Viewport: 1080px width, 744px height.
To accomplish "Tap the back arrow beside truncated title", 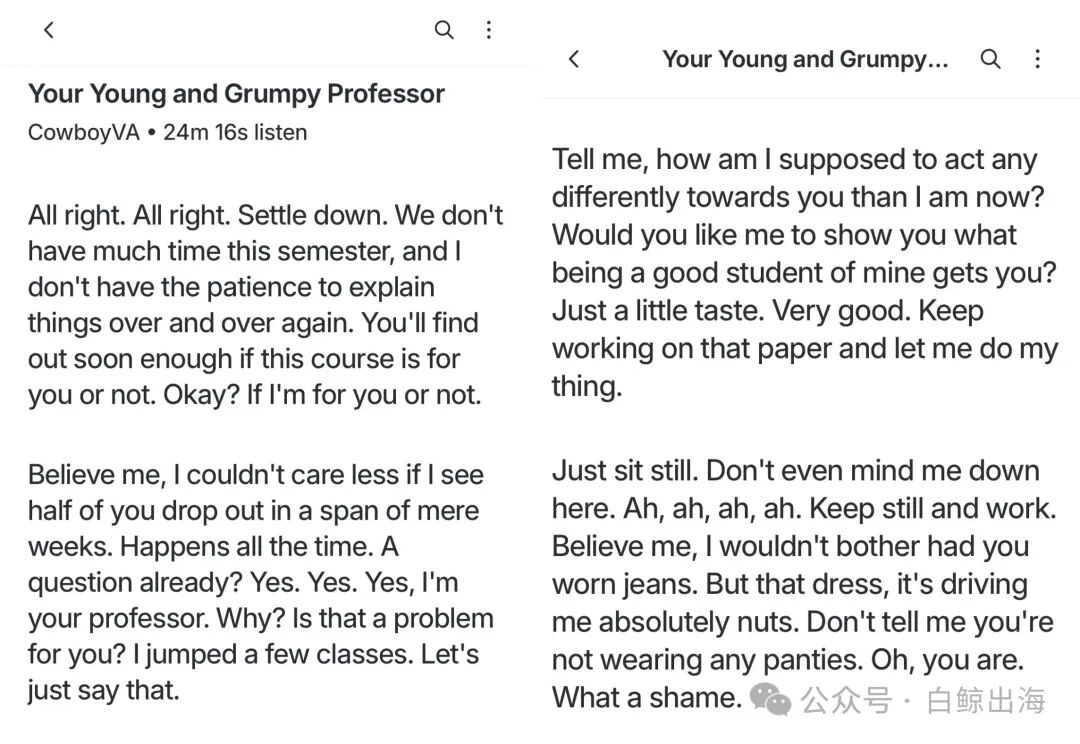I will coord(574,59).
